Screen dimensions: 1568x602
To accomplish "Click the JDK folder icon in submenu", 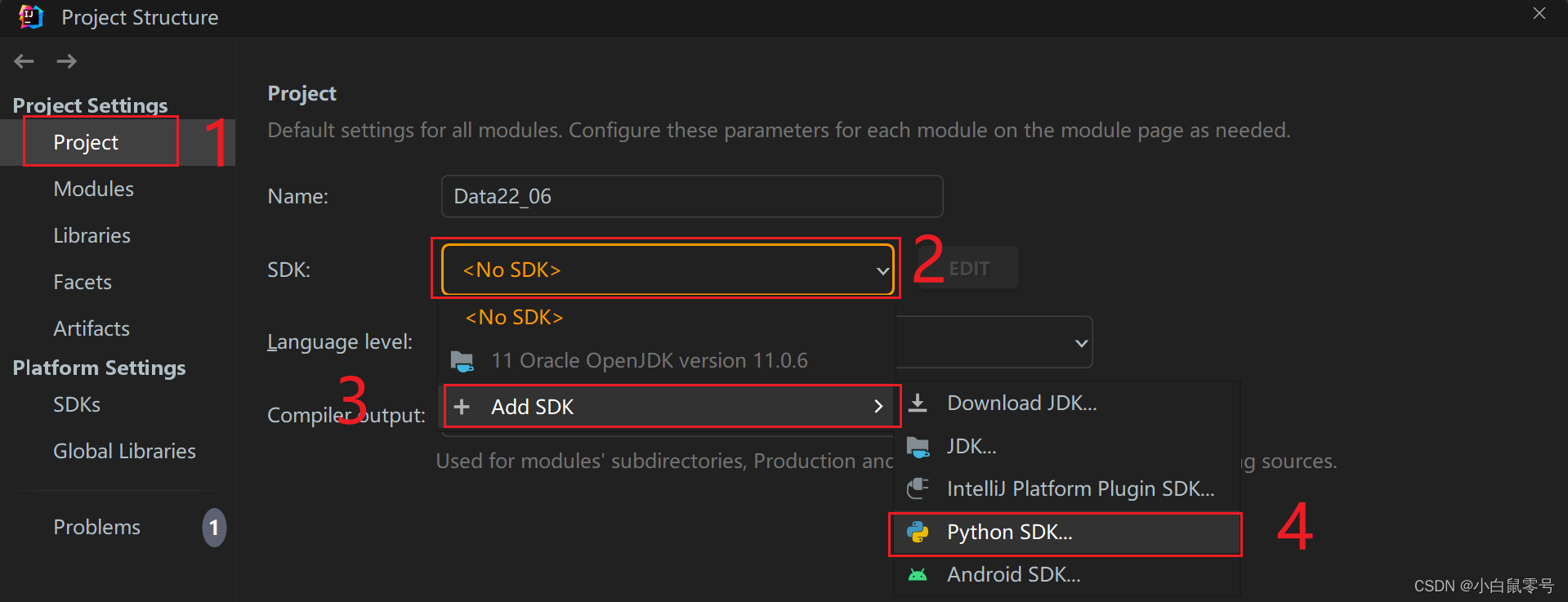I will [918, 447].
